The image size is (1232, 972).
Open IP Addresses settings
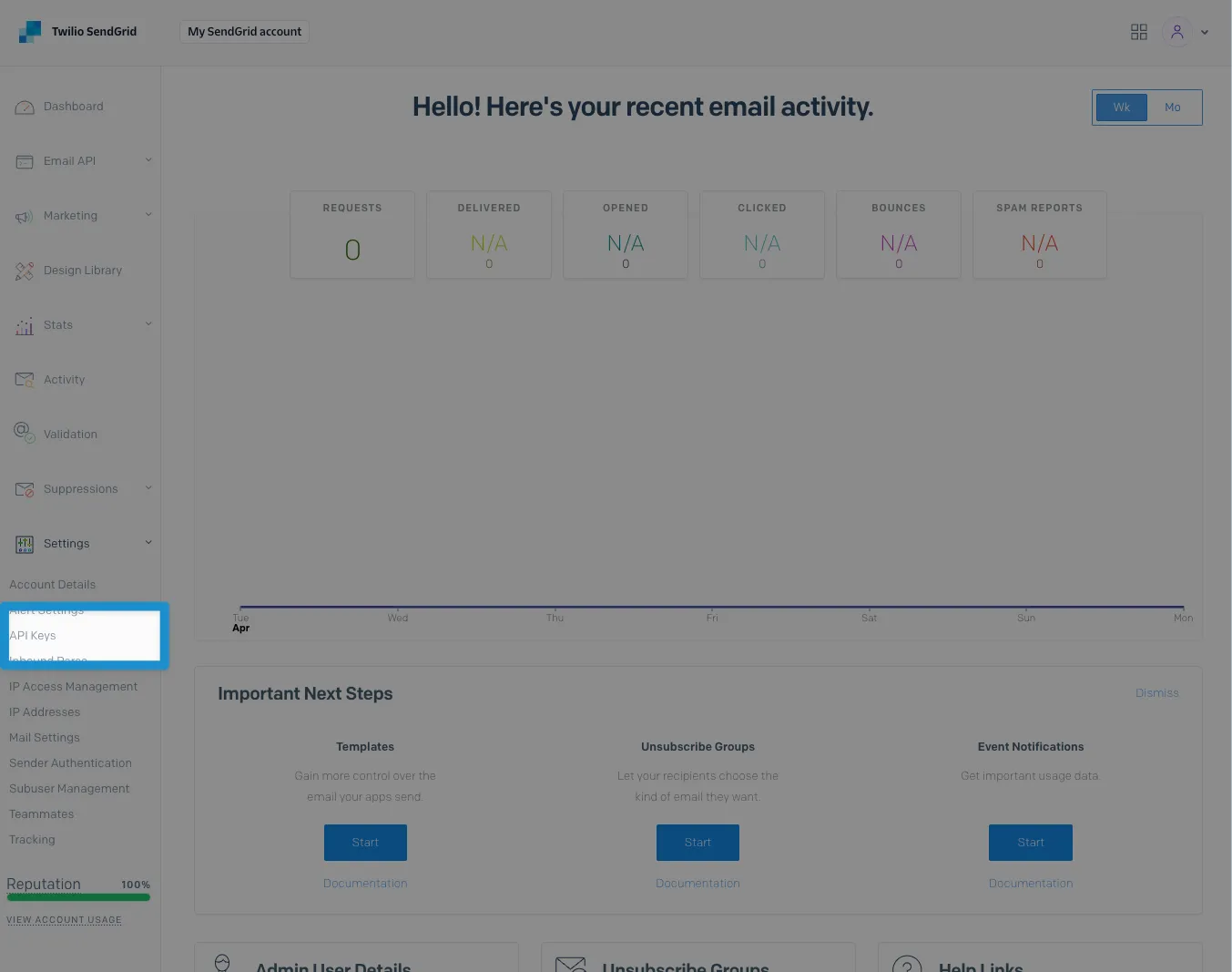[45, 712]
